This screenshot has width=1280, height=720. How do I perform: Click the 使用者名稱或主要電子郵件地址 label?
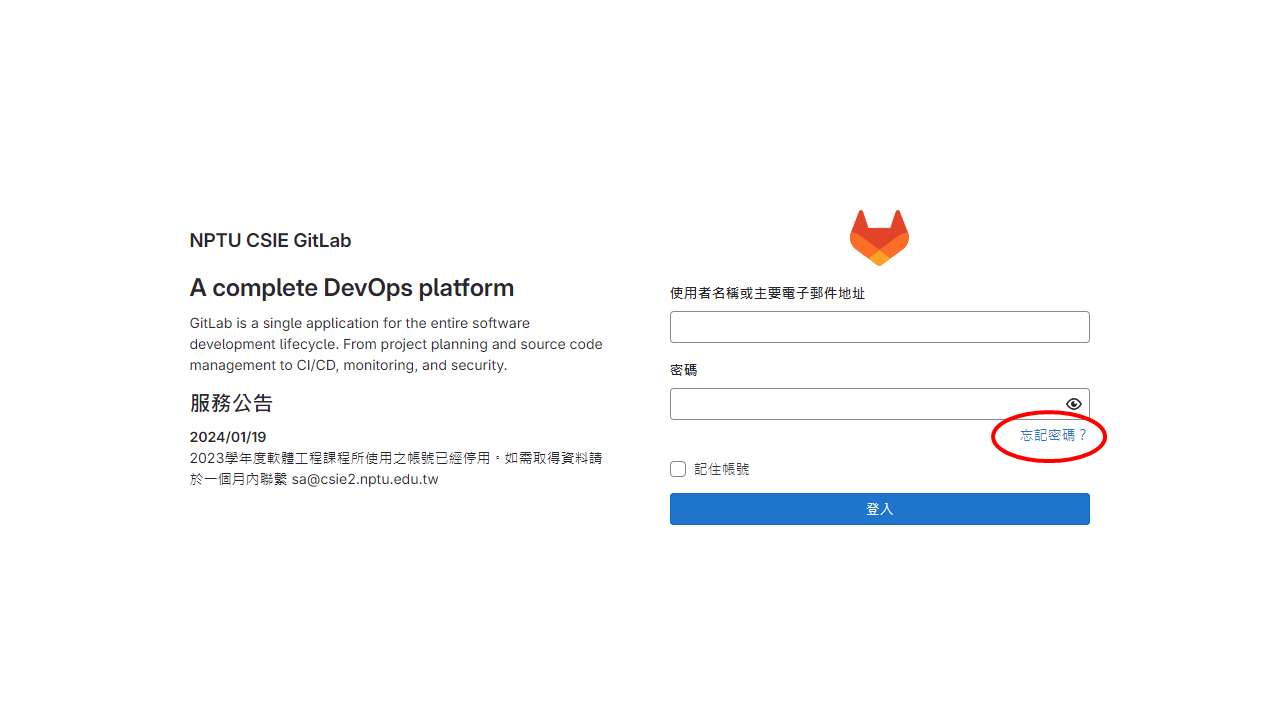pyautogui.click(x=767, y=293)
